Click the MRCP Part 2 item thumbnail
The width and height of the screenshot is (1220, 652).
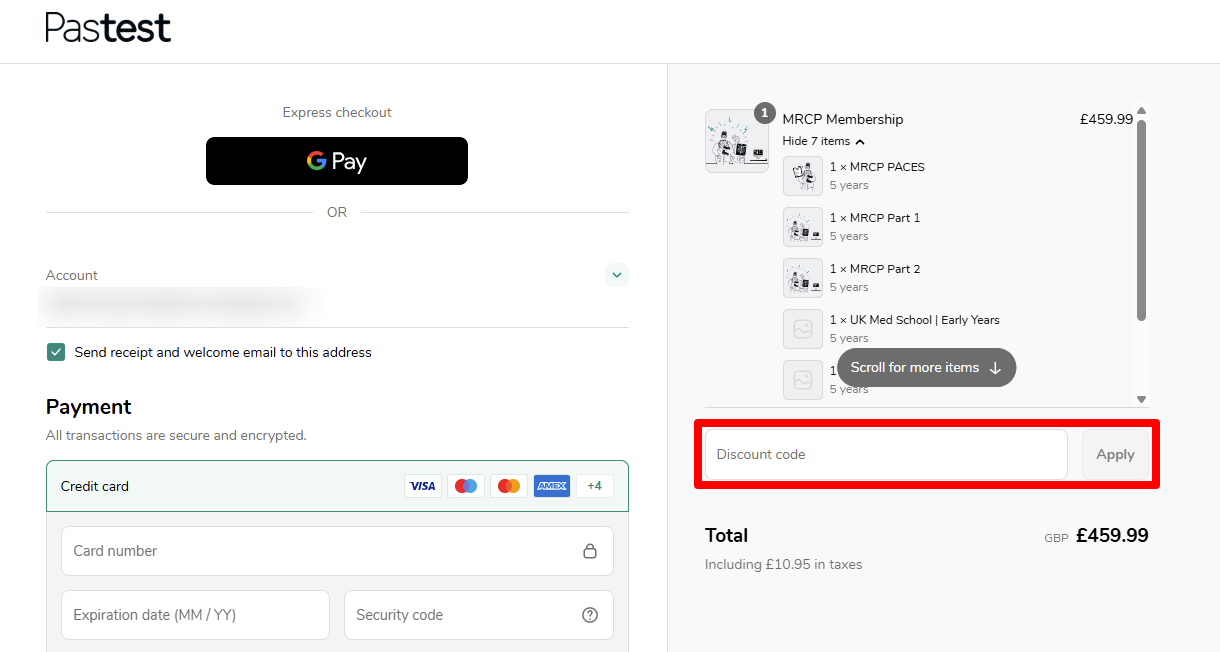point(803,278)
